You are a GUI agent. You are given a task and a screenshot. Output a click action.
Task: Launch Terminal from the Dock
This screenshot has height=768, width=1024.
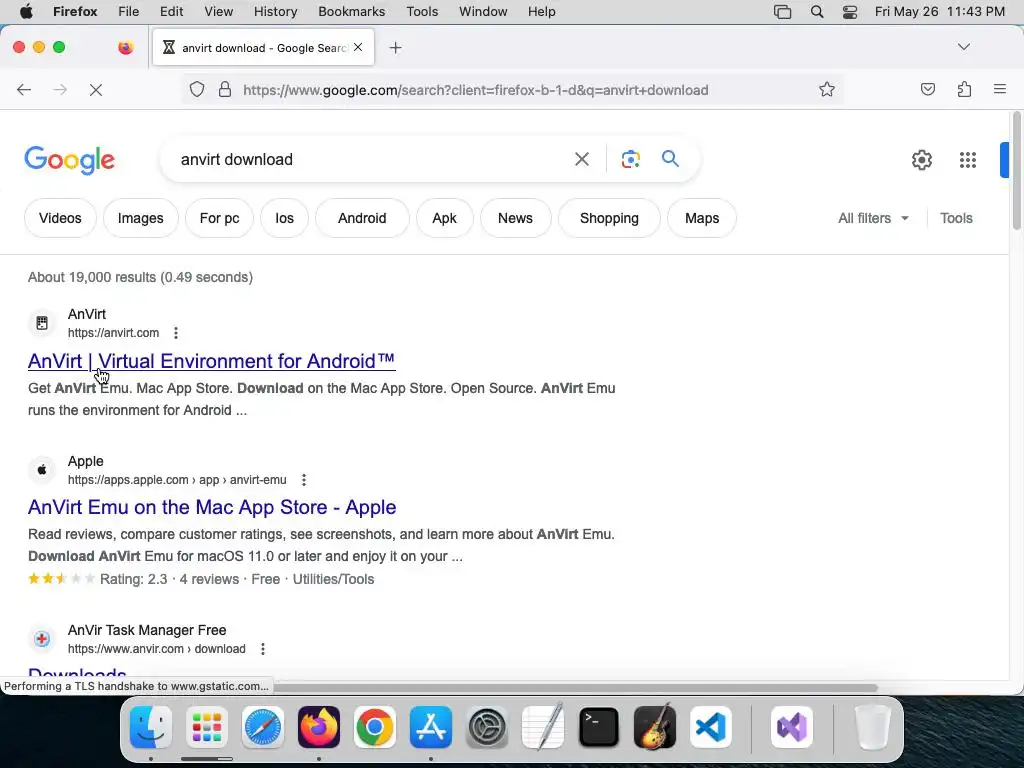pos(599,727)
